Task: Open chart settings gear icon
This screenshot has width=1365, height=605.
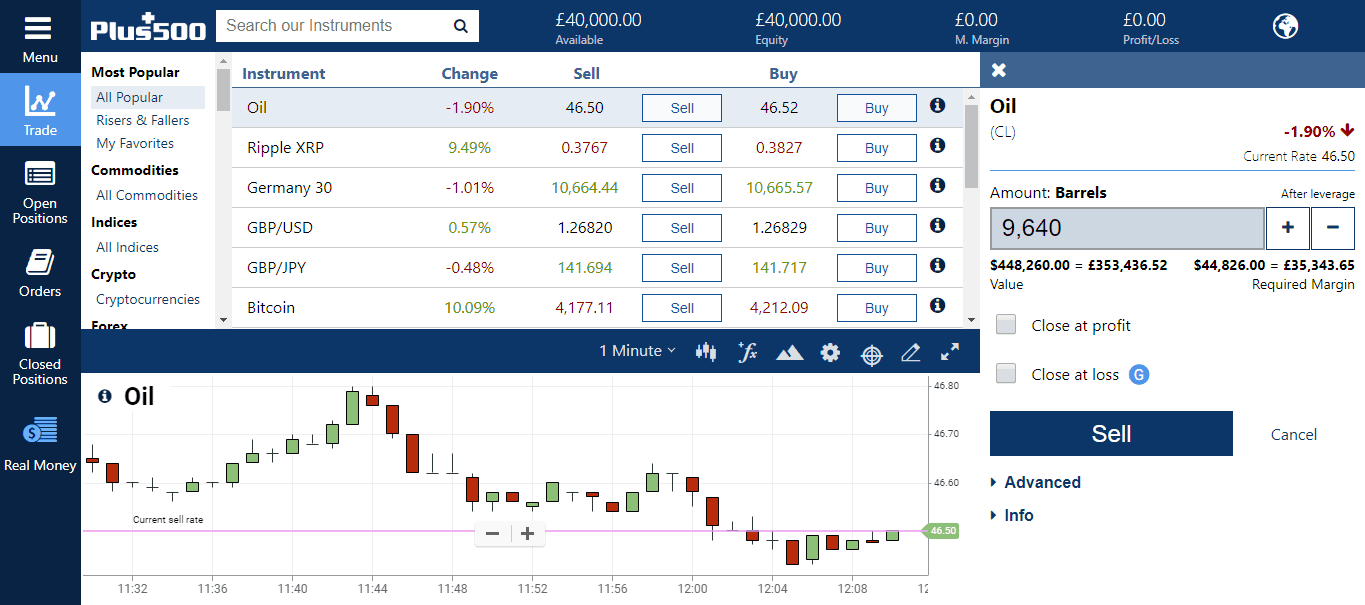Action: click(x=830, y=352)
